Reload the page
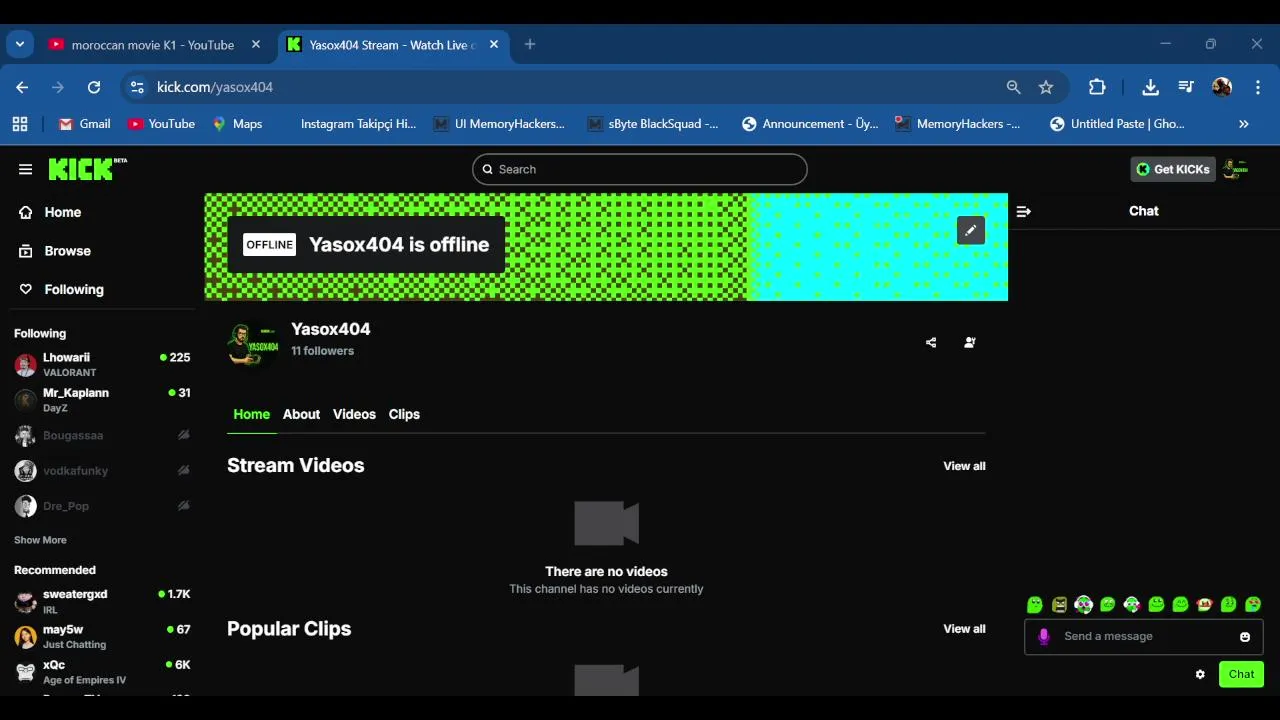The height and width of the screenshot is (720, 1280). click(94, 87)
